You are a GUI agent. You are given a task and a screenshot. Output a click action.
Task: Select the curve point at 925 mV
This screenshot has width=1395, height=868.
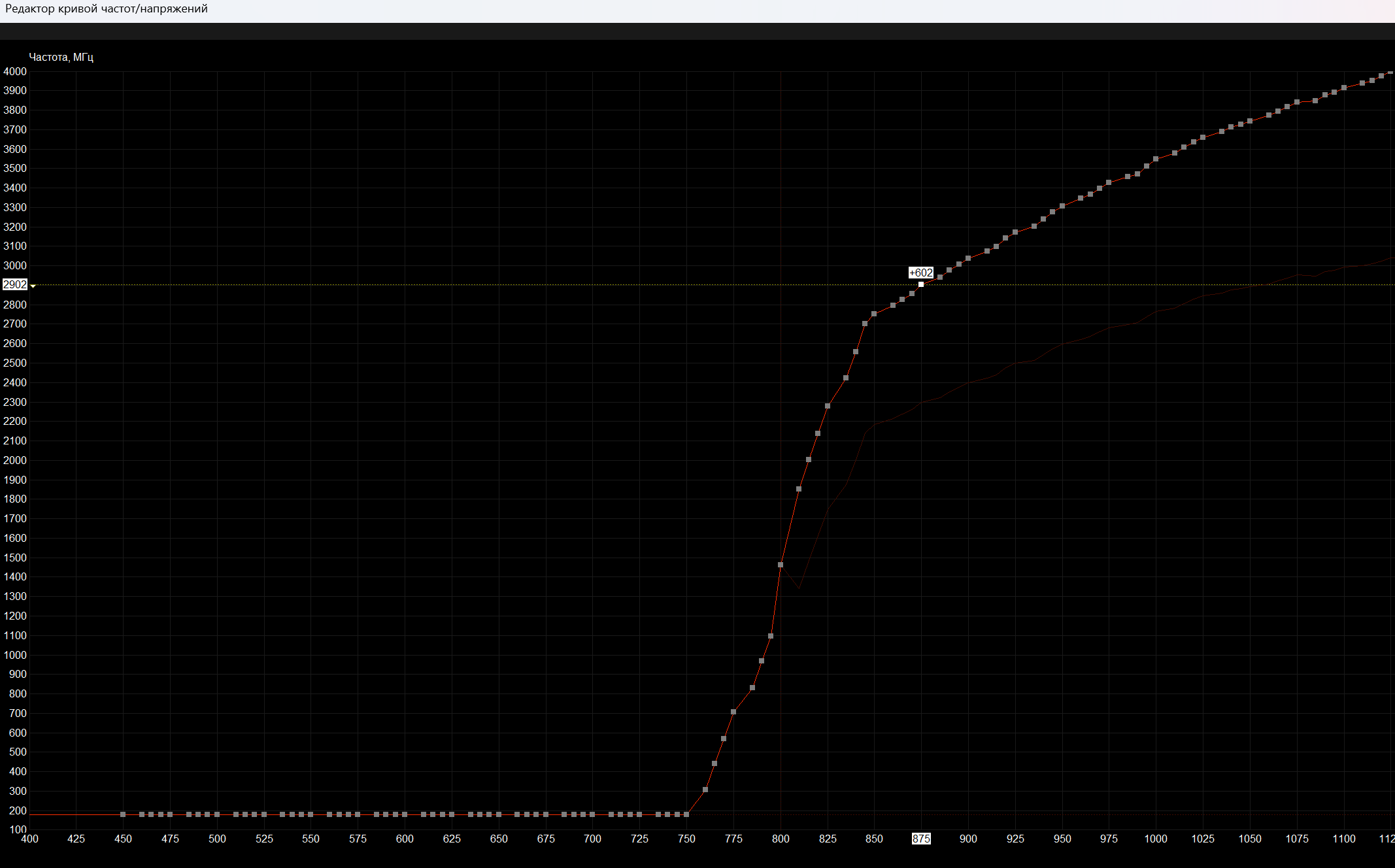[1015, 232]
